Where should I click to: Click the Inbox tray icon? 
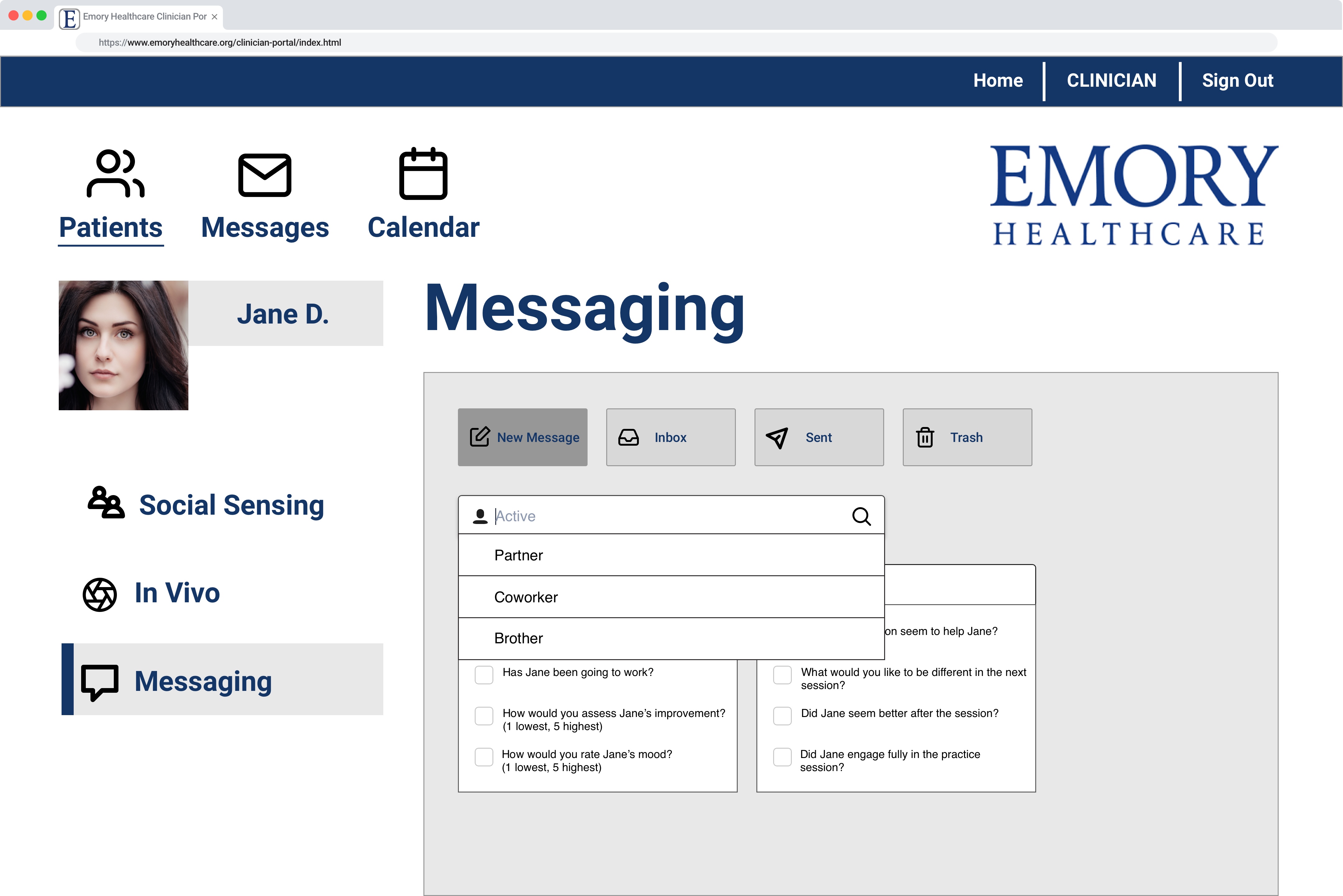628,437
